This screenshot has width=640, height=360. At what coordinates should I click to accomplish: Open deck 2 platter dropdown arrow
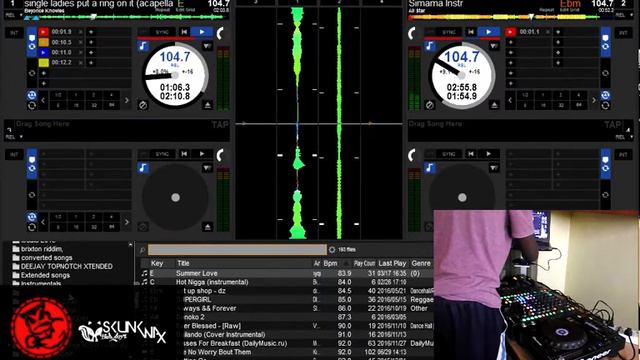pos(494,47)
